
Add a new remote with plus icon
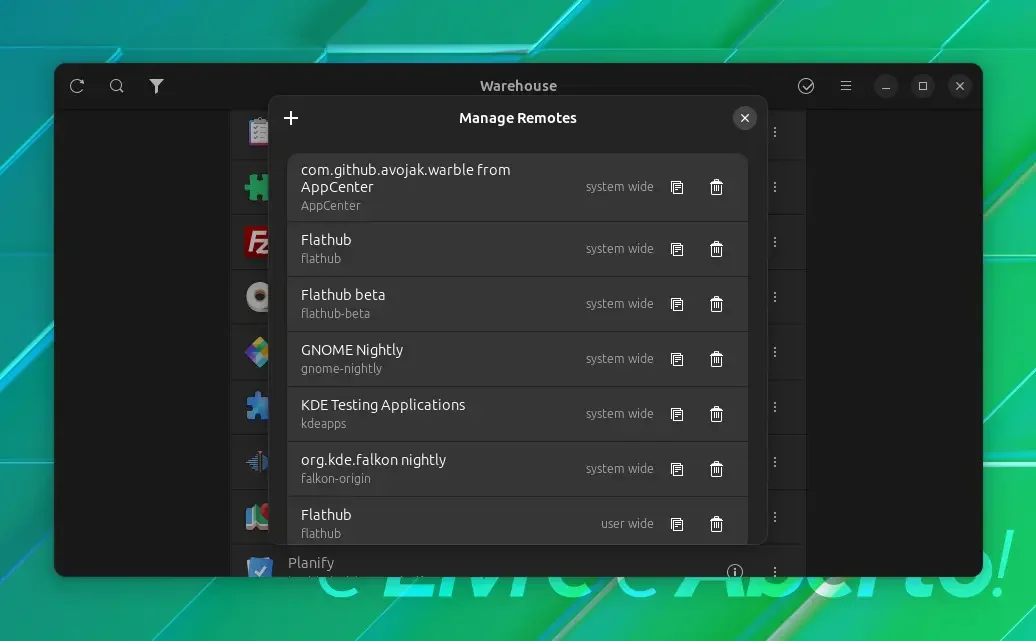[x=291, y=118]
